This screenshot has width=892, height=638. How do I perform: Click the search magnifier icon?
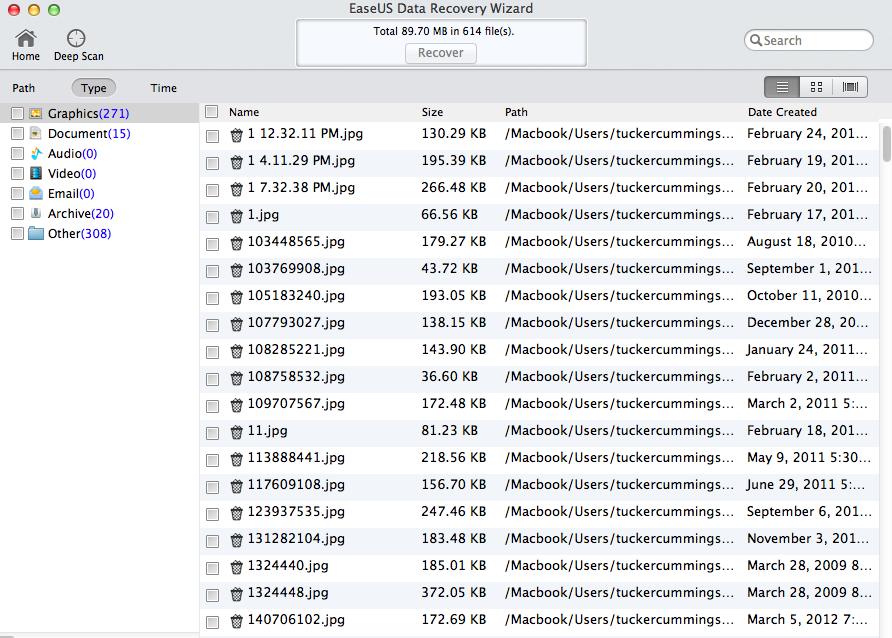point(755,40)
